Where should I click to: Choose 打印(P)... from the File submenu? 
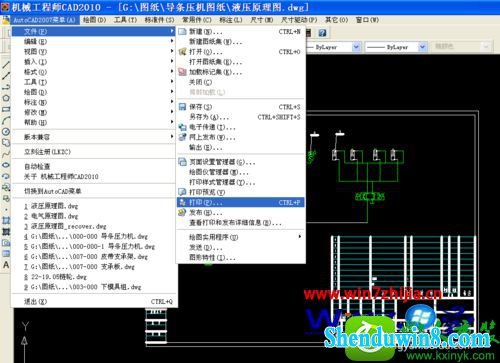click(240, 202)
